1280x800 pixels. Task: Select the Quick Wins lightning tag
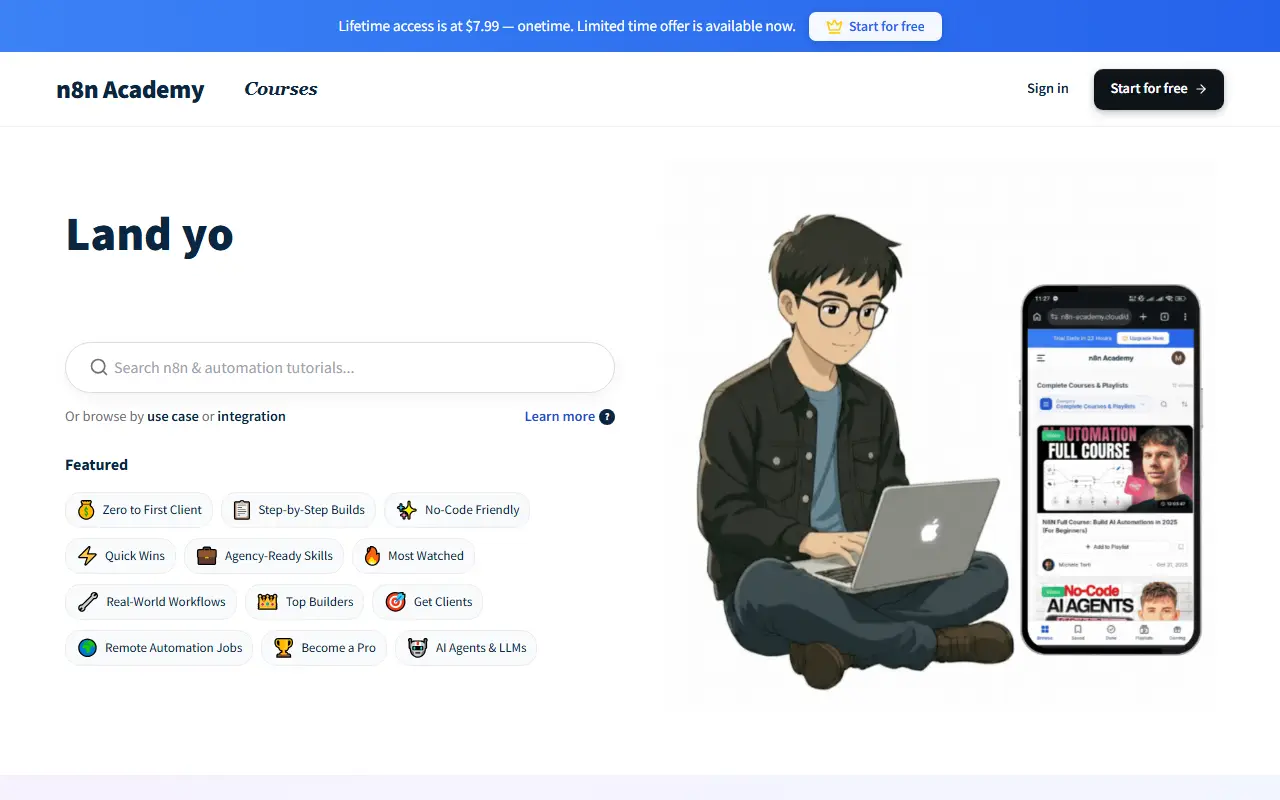(121, 556)
